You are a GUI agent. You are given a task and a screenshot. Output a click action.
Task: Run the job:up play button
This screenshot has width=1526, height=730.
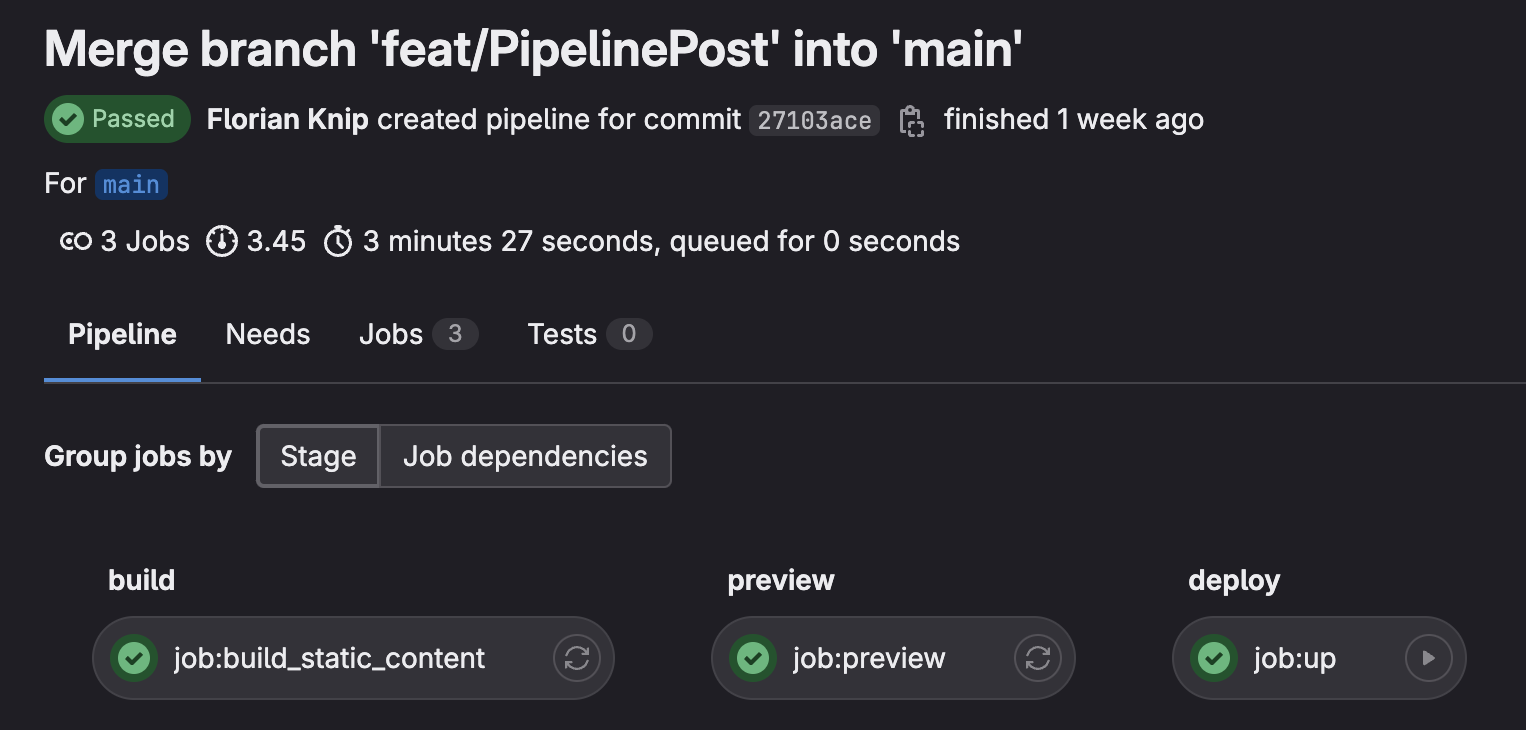1429,658
